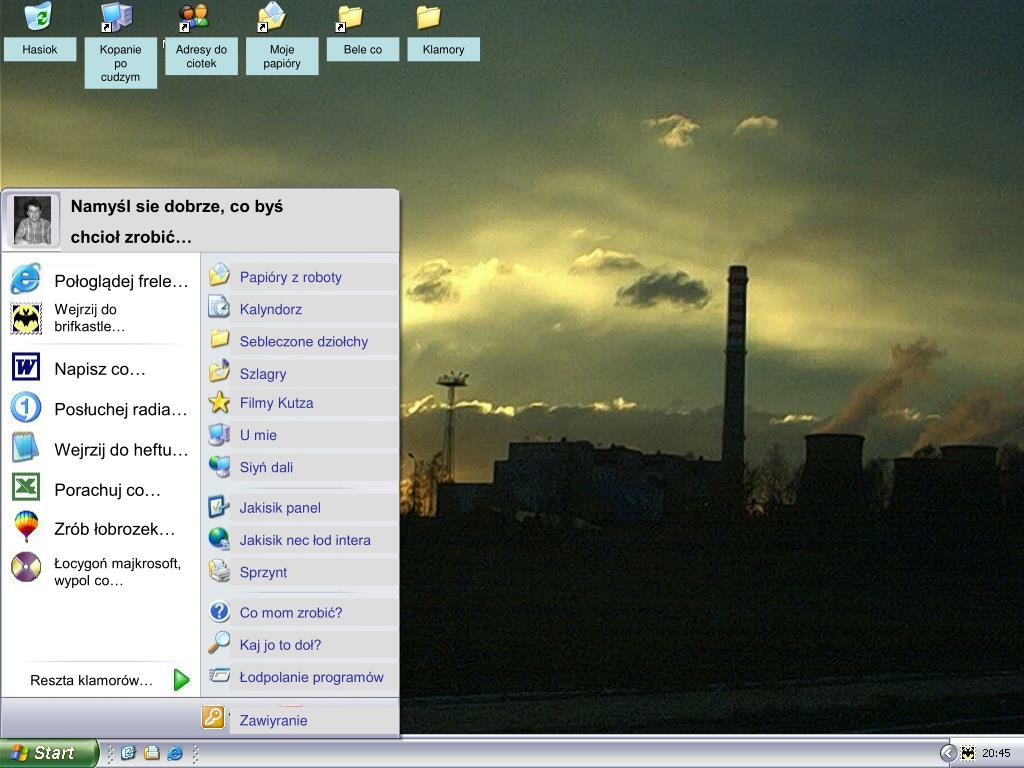Open the Adresy do ciotek desktop icon
This screenshot has width=1024, height=768.
(x=194, y=17)
